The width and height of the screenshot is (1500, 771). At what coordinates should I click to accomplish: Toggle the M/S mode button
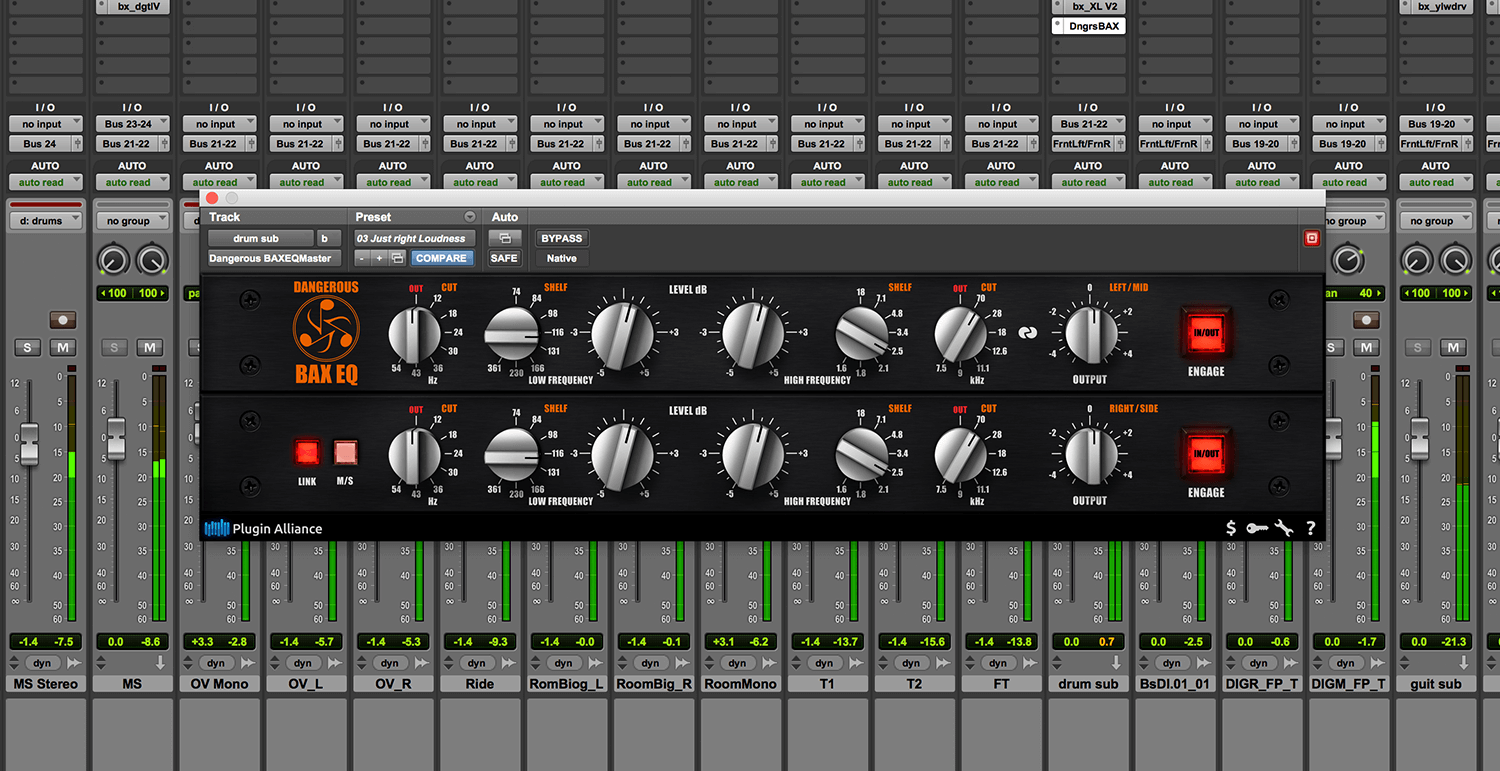[345, 453]
